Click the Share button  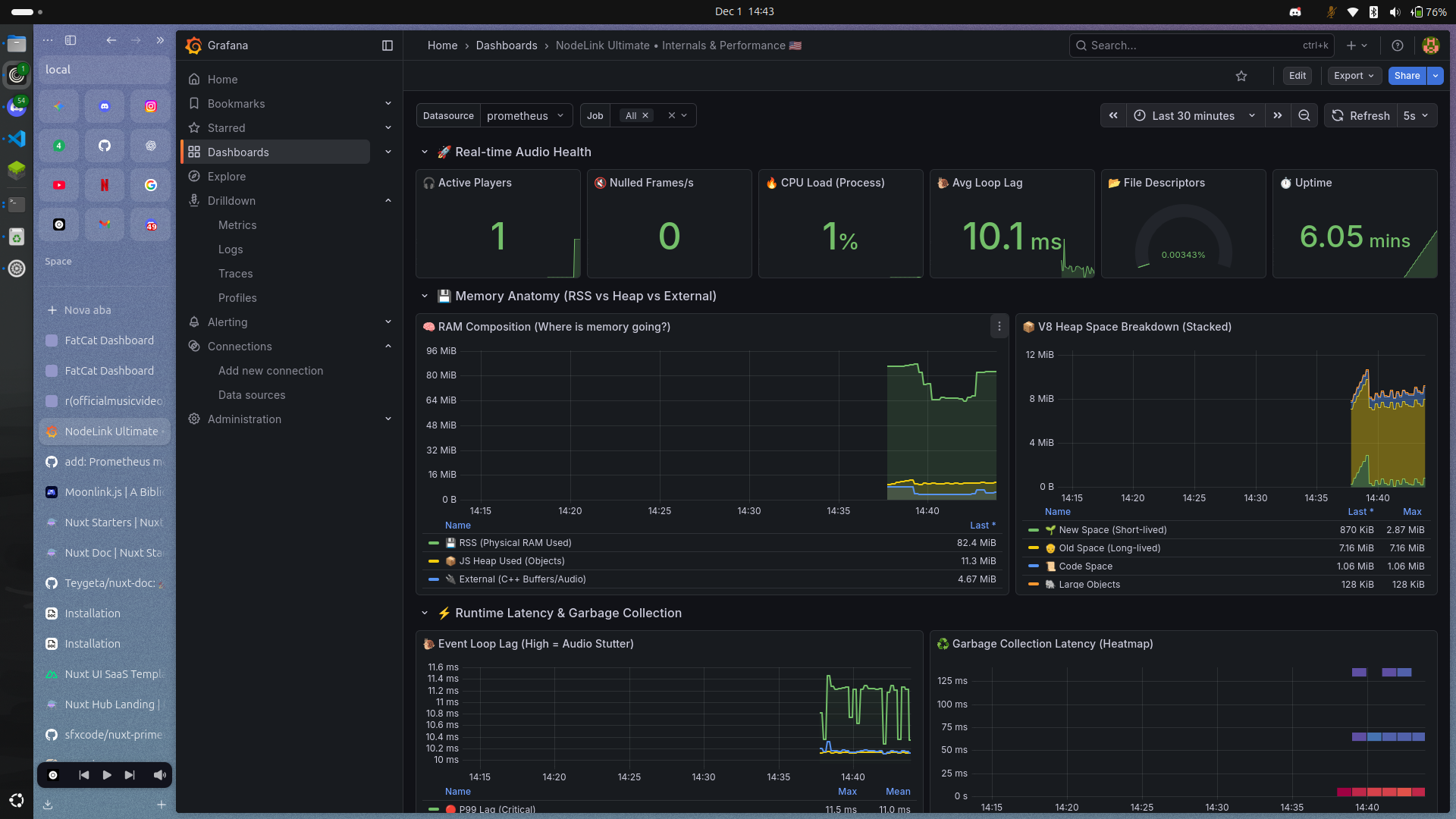coord(1407,76)
